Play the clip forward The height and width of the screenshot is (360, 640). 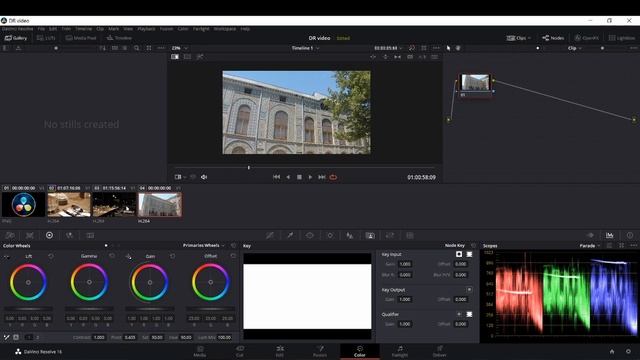pyautogui.click(x=310, y=177)
